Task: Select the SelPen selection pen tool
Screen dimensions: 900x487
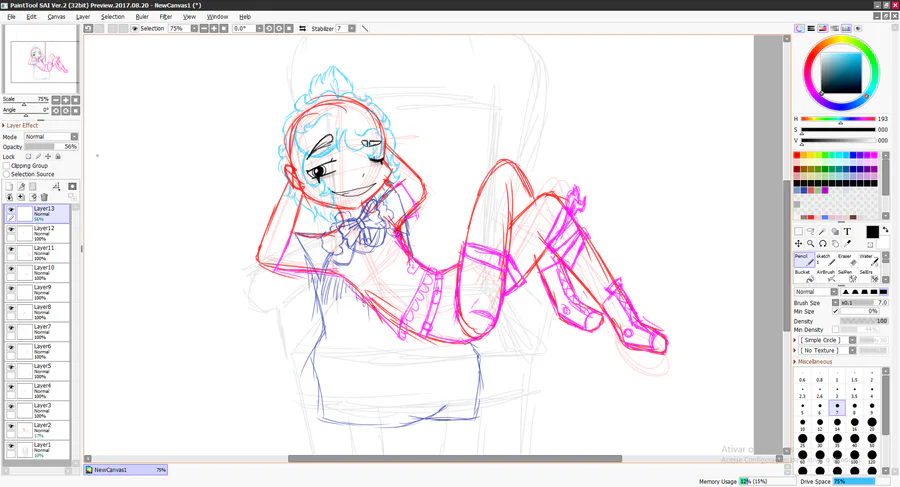Action: point(846,276)
